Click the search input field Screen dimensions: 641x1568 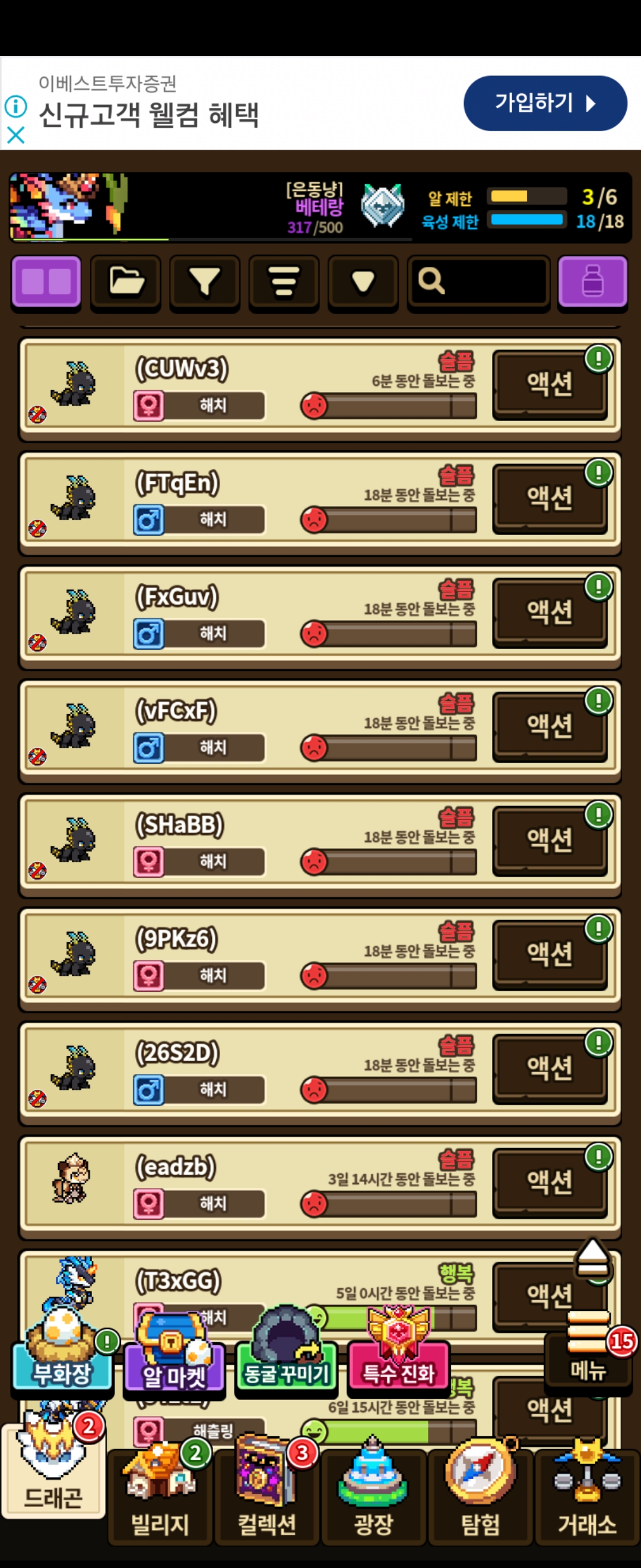click(478, 282)
